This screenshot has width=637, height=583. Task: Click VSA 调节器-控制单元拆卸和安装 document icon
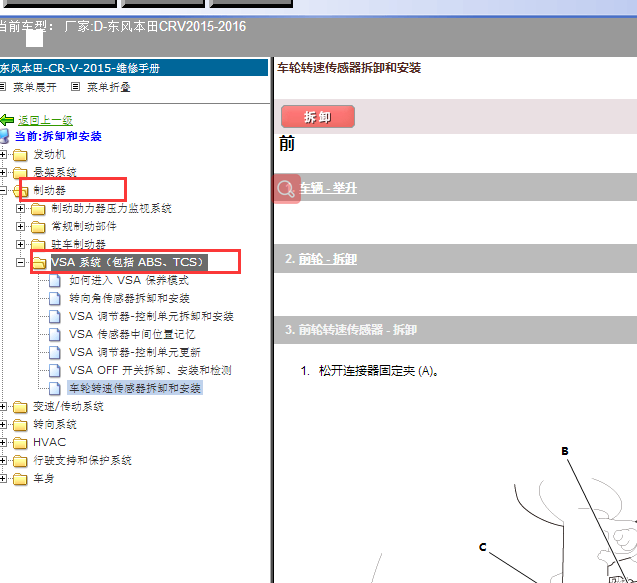tap(55, 316)
